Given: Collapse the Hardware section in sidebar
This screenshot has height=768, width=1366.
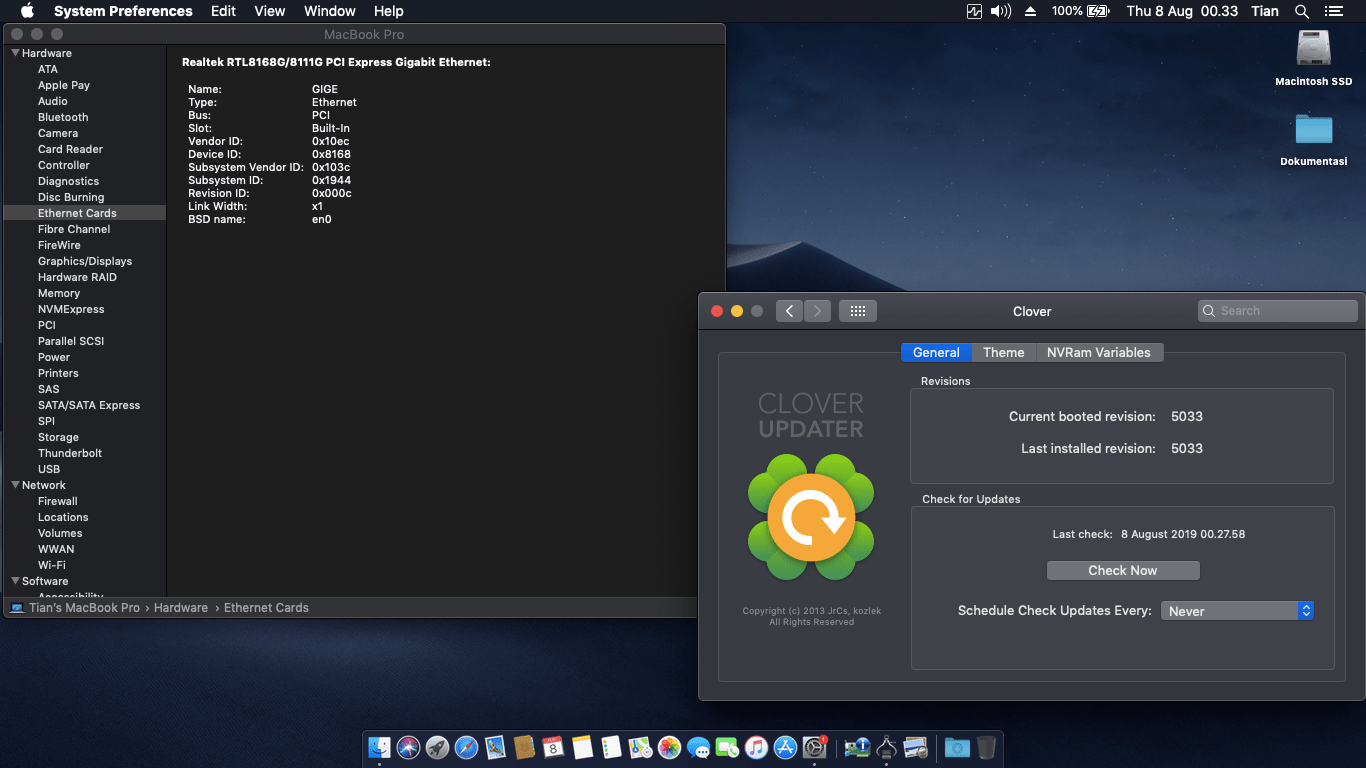Looking at the screenshot, I should point(16,53).
